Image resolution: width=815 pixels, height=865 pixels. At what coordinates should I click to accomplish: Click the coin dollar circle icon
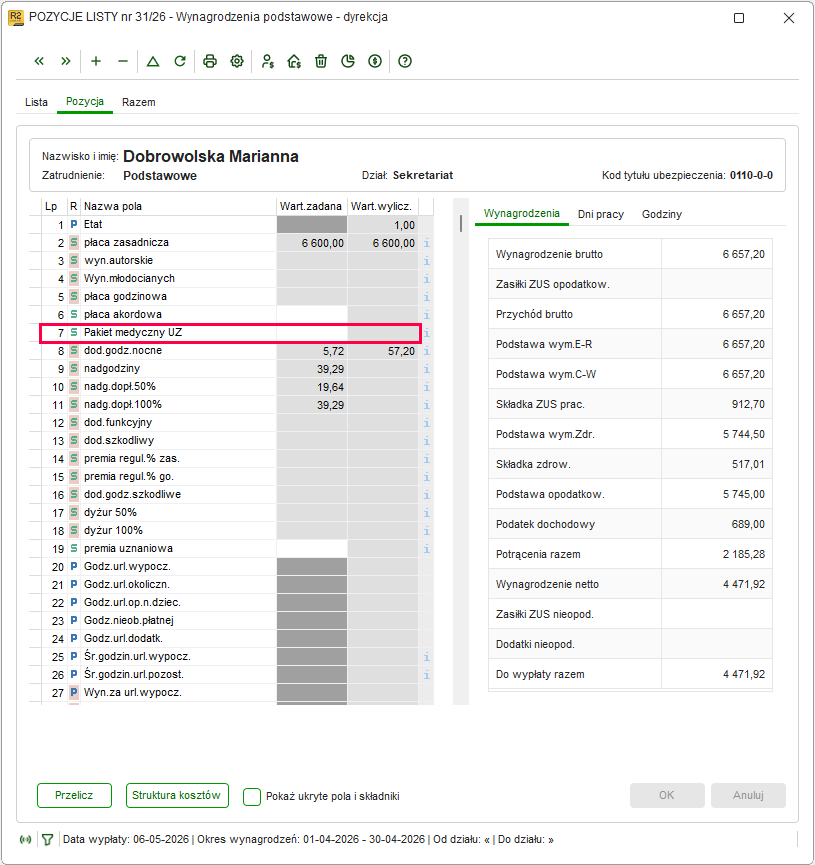375,61
